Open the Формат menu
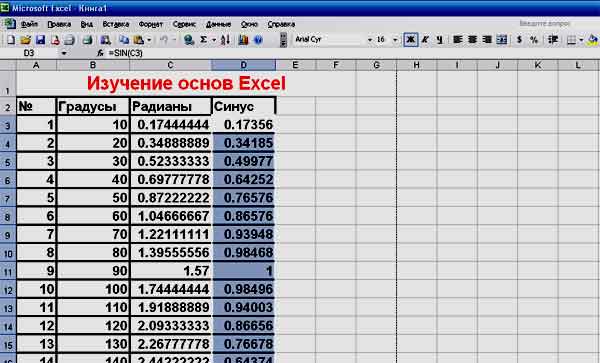Image resolution: width=600 pixels, height=363 pixels. (x=151, y=24)
